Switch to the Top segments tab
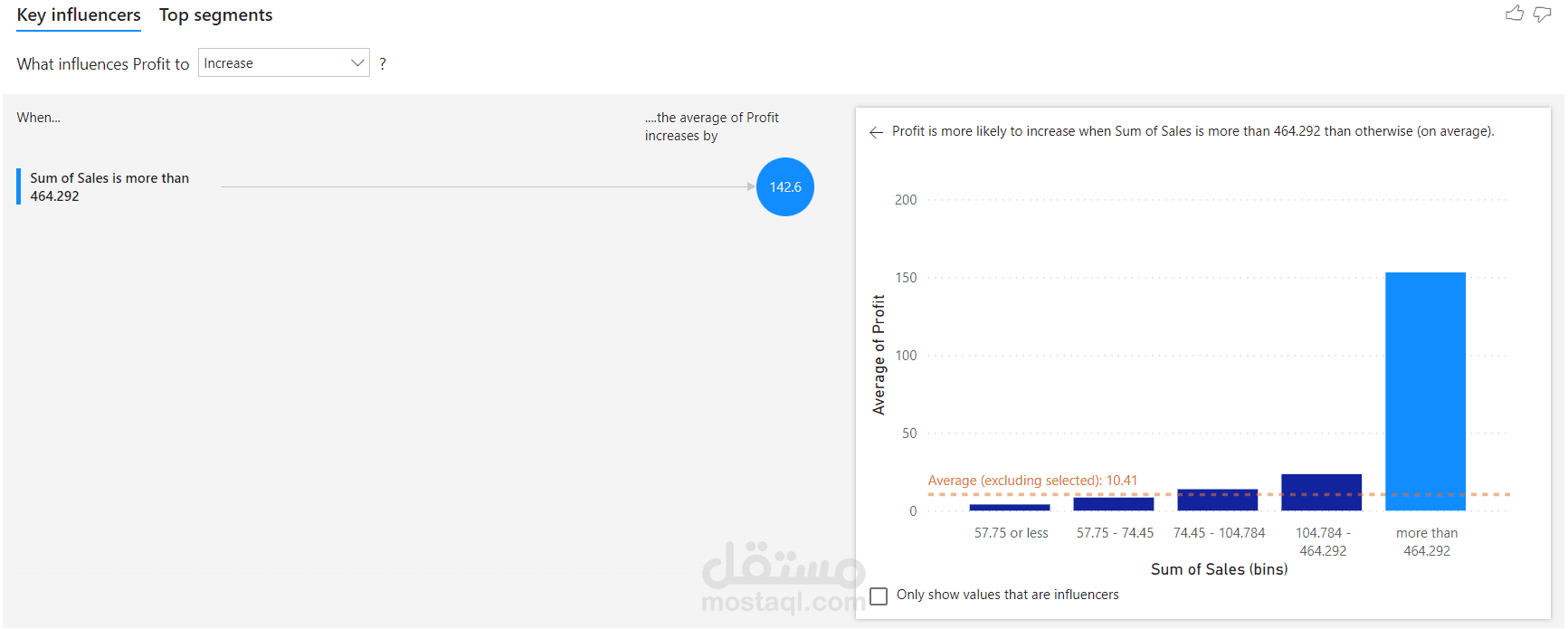The image size is (1568, 629). 215,15
